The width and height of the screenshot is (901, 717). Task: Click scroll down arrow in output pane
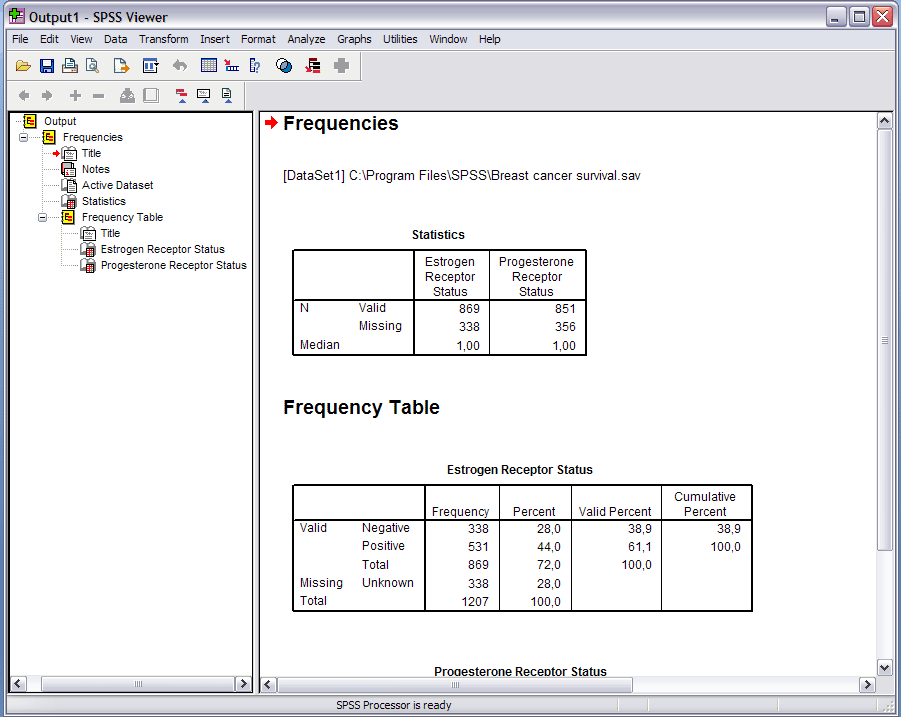pos(884,668)
